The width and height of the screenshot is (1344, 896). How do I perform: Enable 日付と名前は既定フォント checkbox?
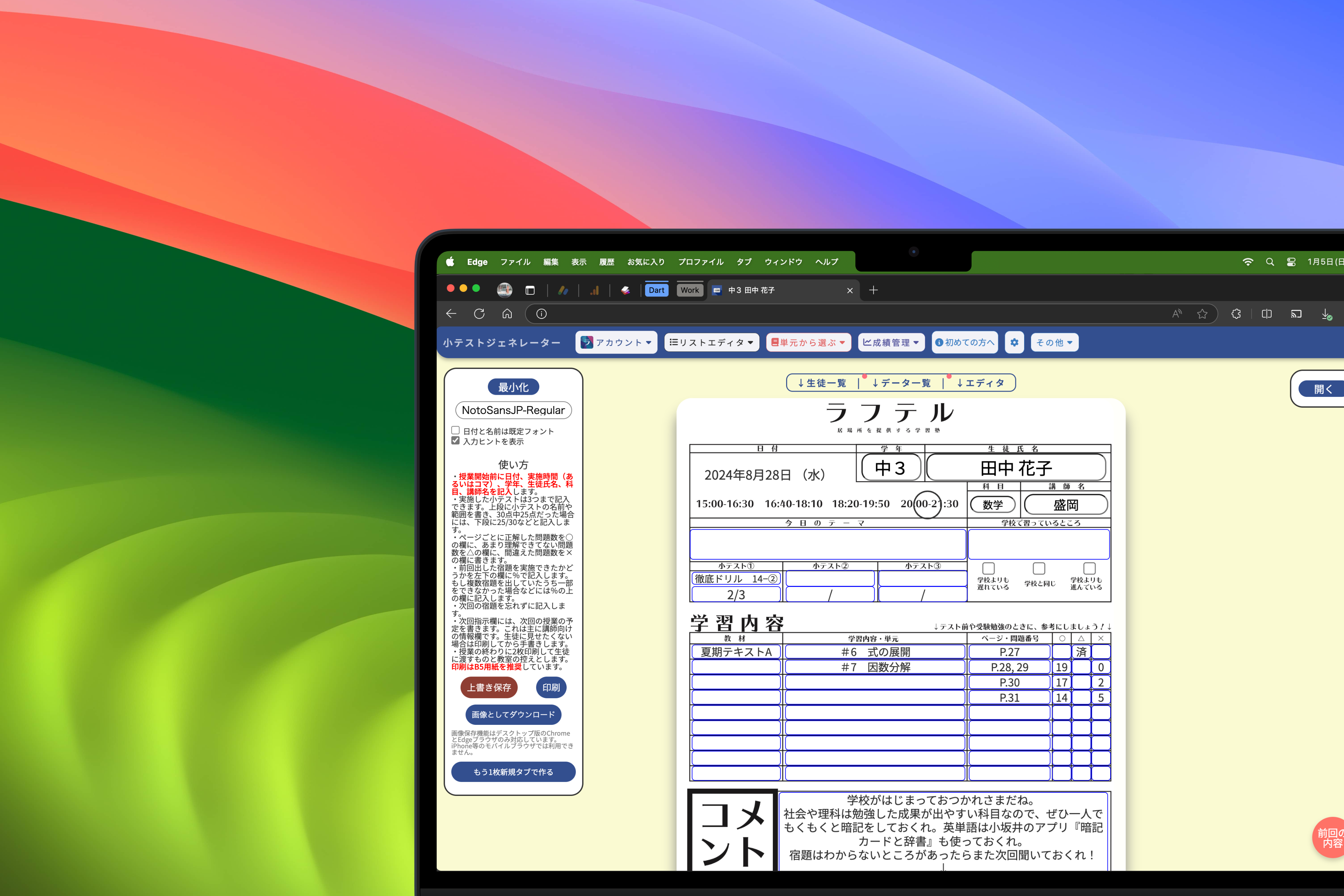pos(455,430)
